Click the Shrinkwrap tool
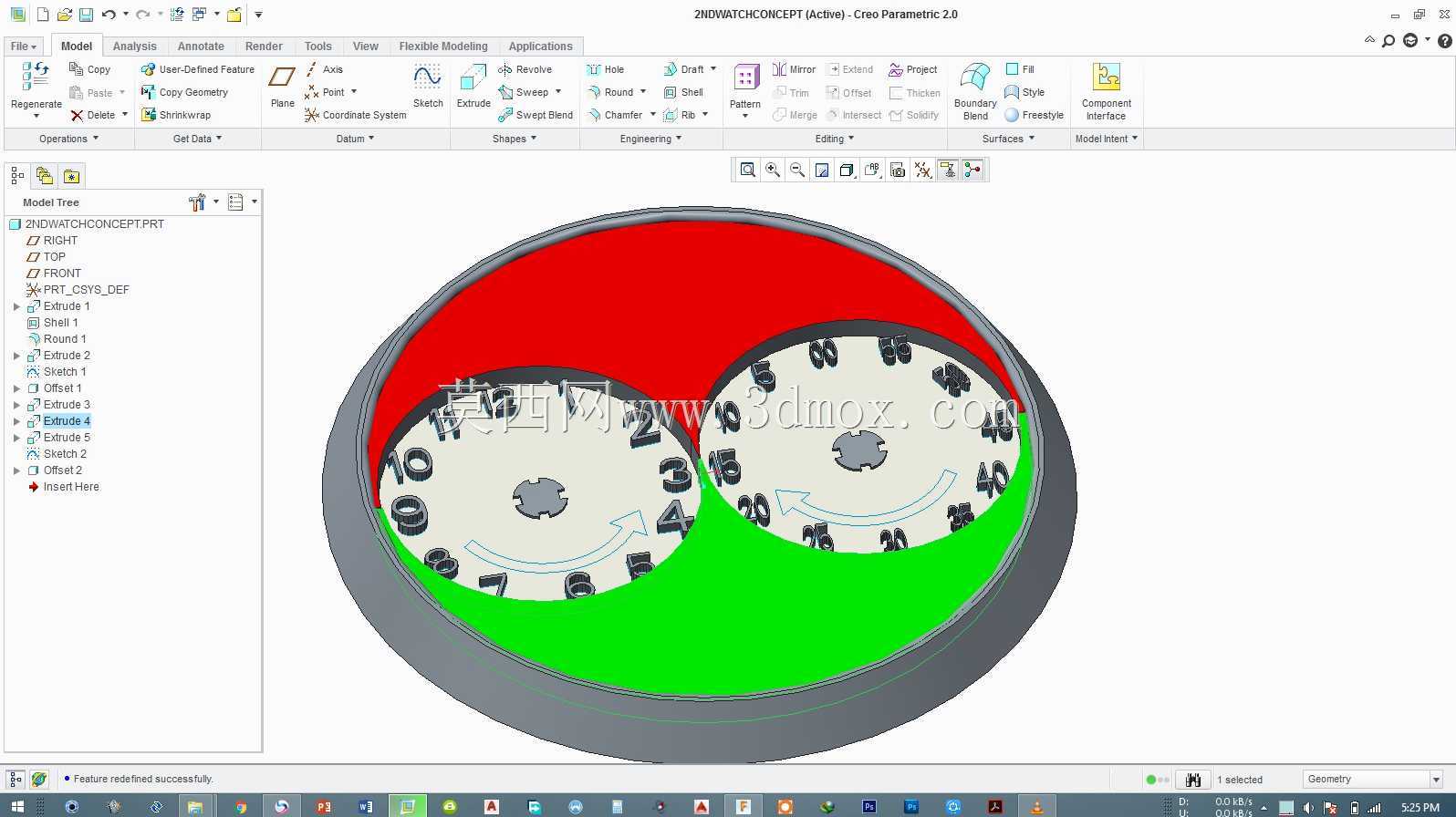This screenshot has width=1456, height=817. (x=176, y=115)
